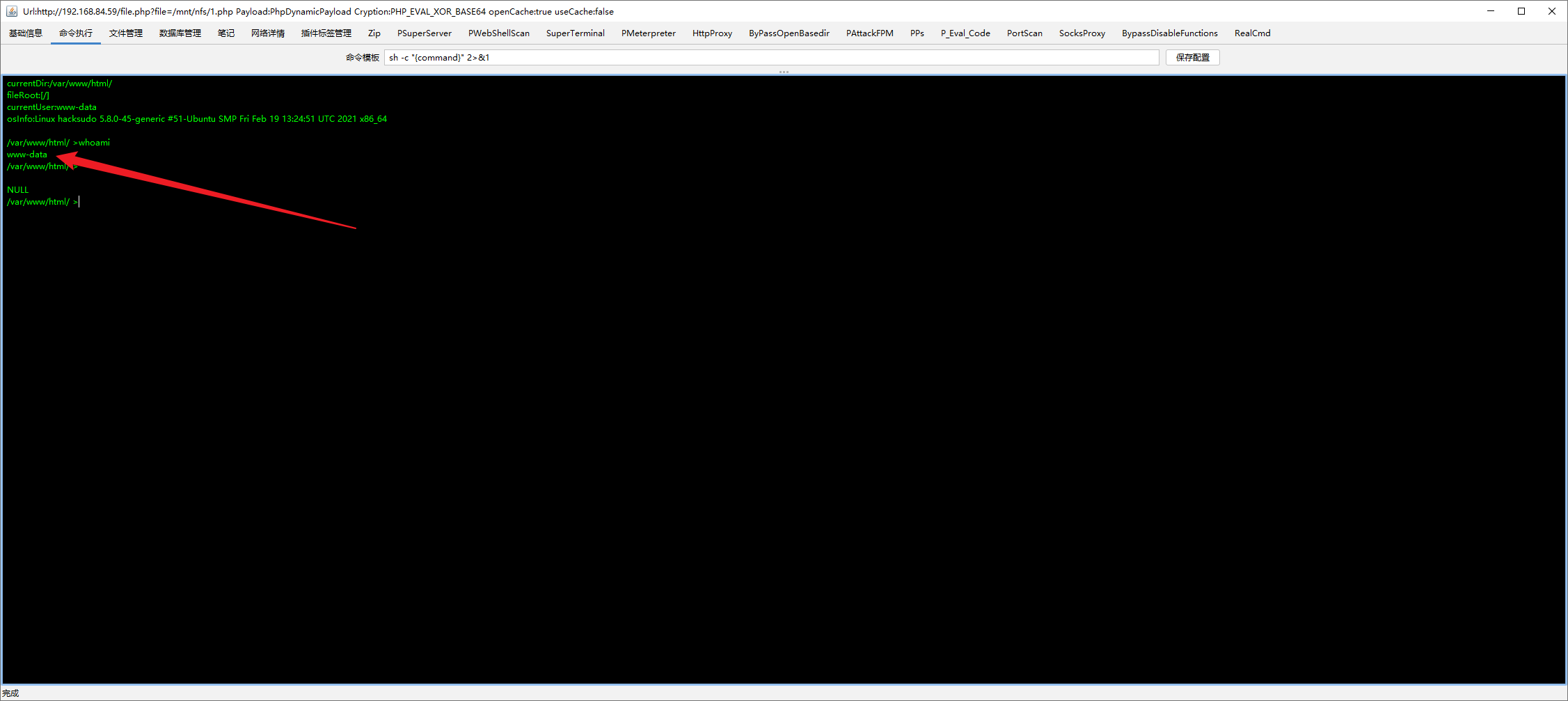Click the Java application icon in title bar
This screenshot has height=701, width=1568.
tap(12, 11)
